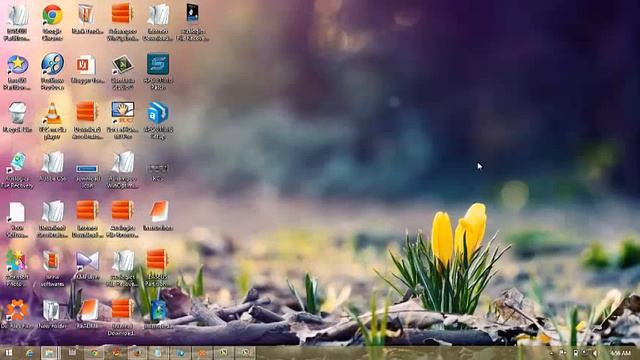Select the new softwares folder icon
Image resolution: width=640 pixels, height=360 pixels.
[52, 267]
